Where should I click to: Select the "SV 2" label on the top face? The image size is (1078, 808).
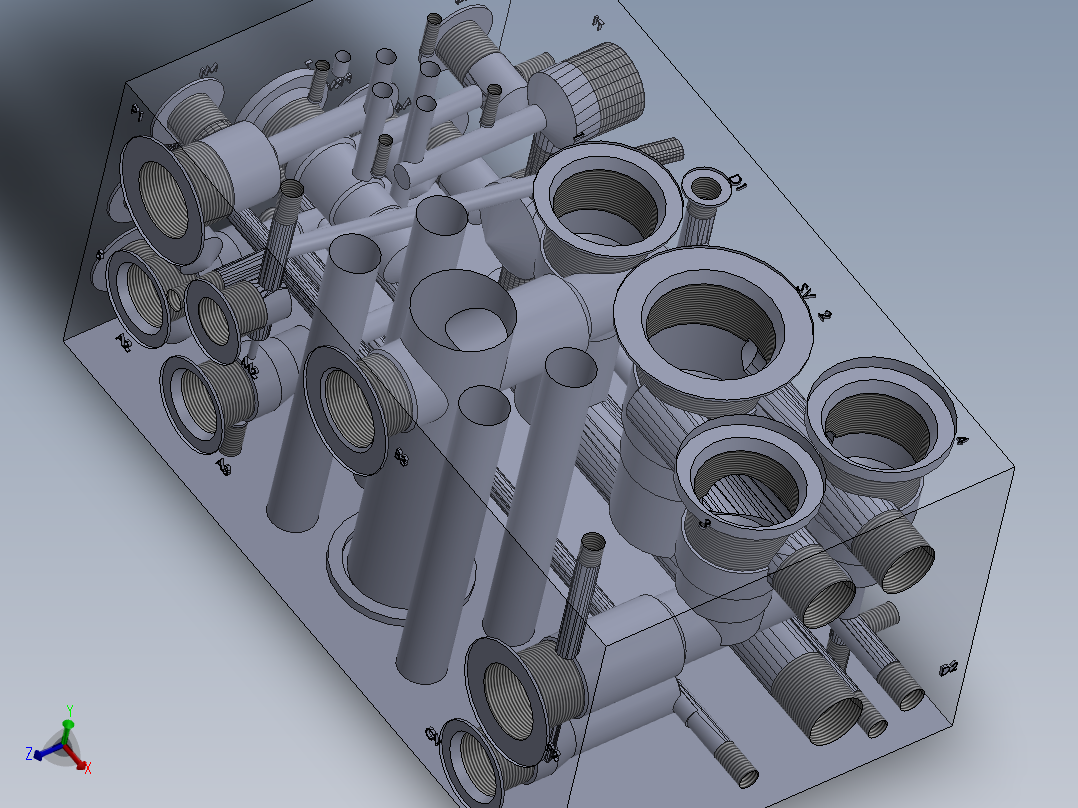[814, 302]
